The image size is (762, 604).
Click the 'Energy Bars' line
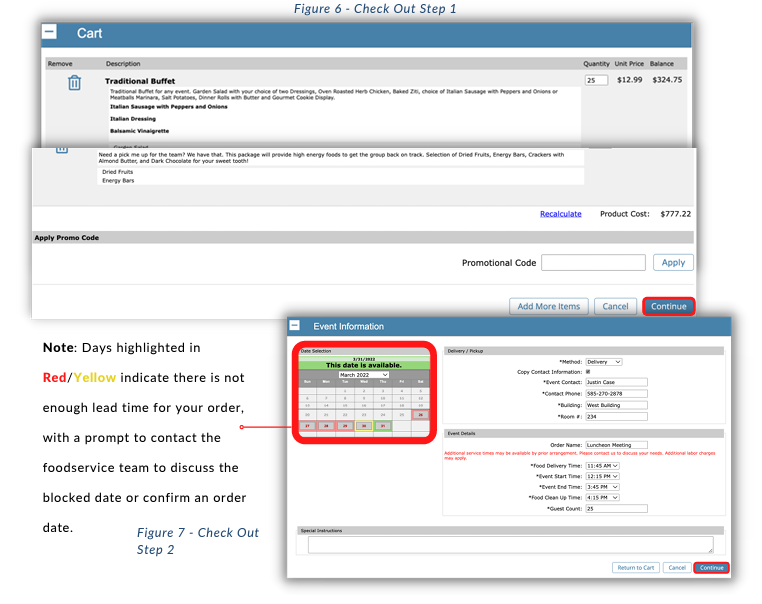pos(118,180)
